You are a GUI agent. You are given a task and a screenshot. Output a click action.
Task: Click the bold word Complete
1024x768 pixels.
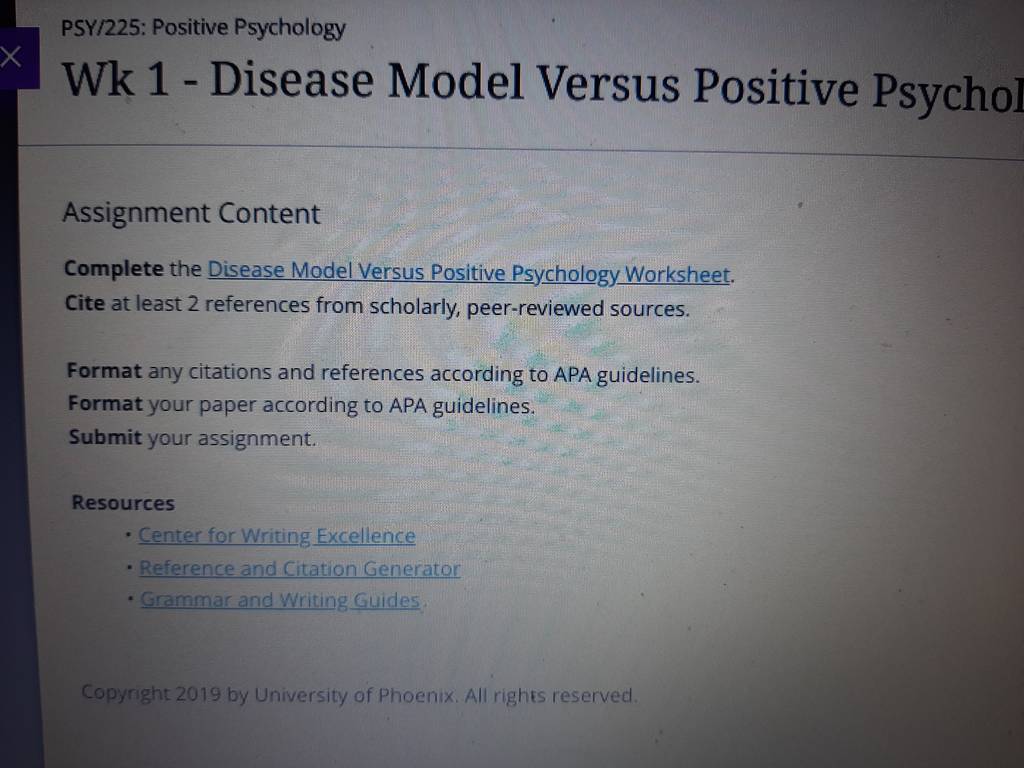click(x=114, y=268)
